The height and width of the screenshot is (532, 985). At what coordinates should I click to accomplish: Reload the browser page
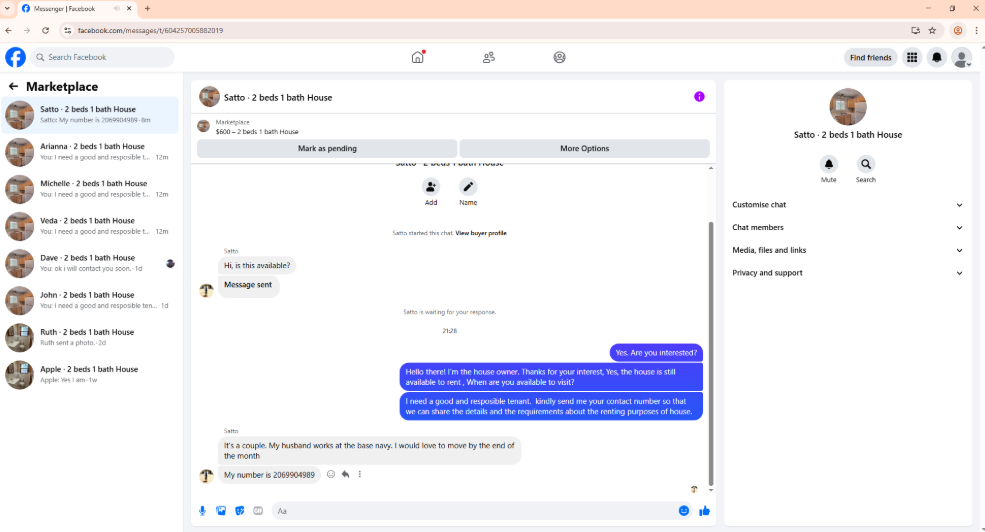click(x=45, y=30)
